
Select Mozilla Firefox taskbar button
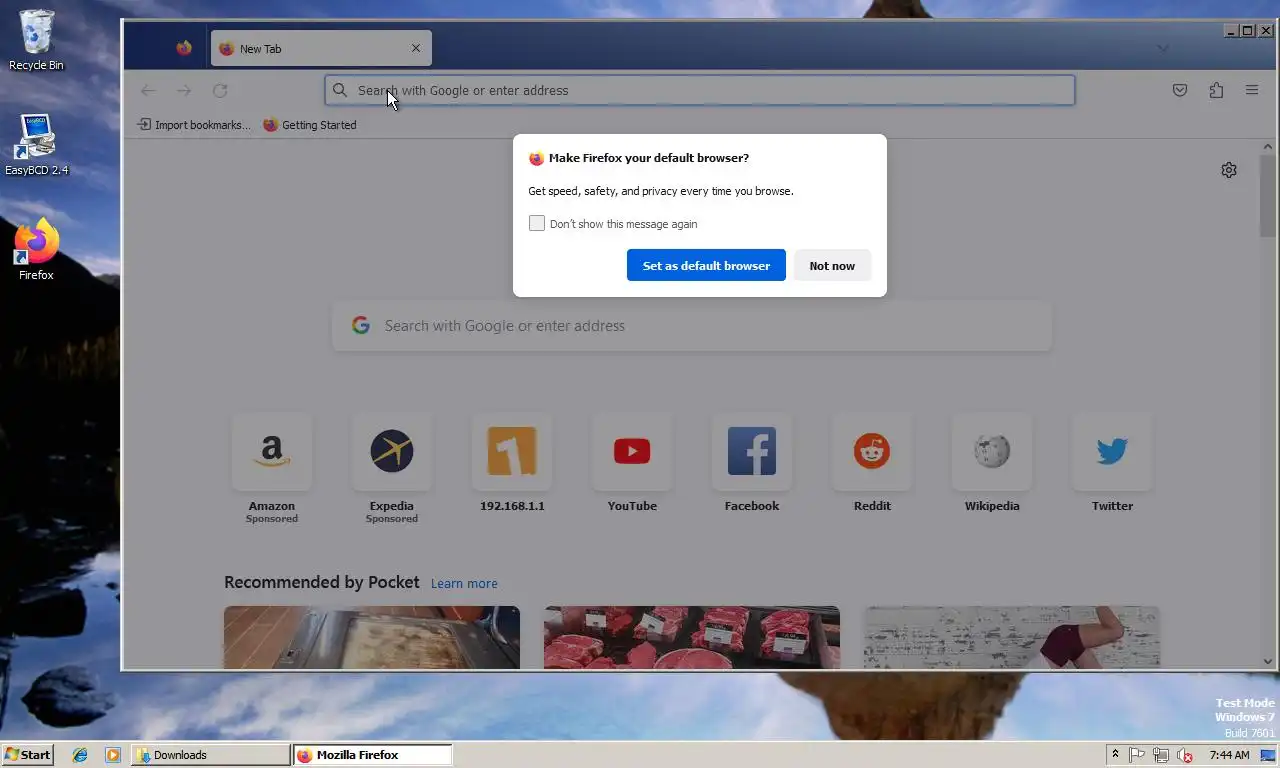point(372,755)
